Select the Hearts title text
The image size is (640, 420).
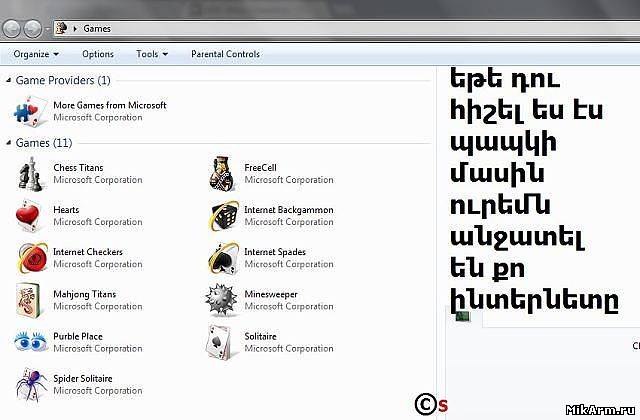66,209
